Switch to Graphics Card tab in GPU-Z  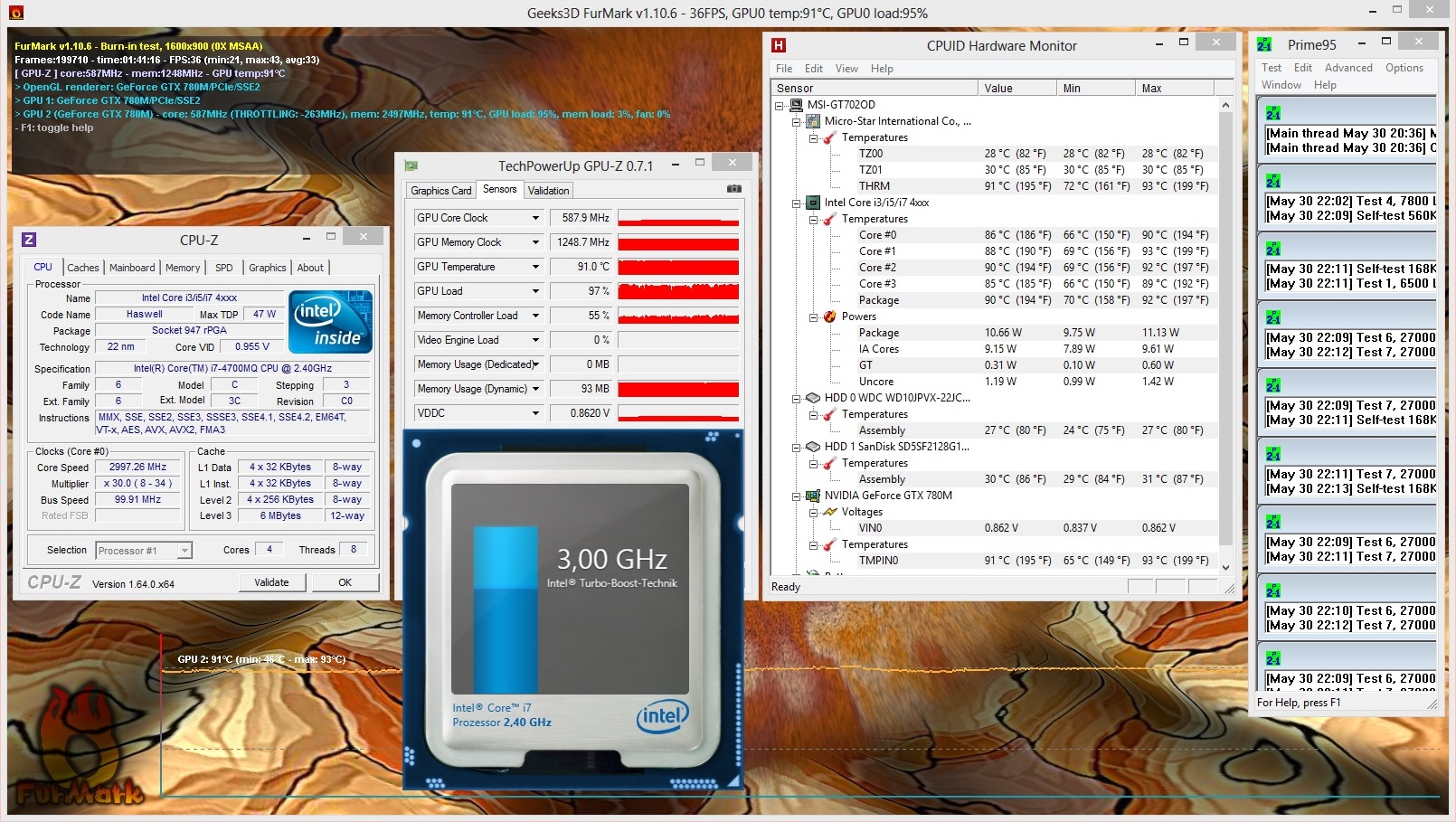pos(441,191)
